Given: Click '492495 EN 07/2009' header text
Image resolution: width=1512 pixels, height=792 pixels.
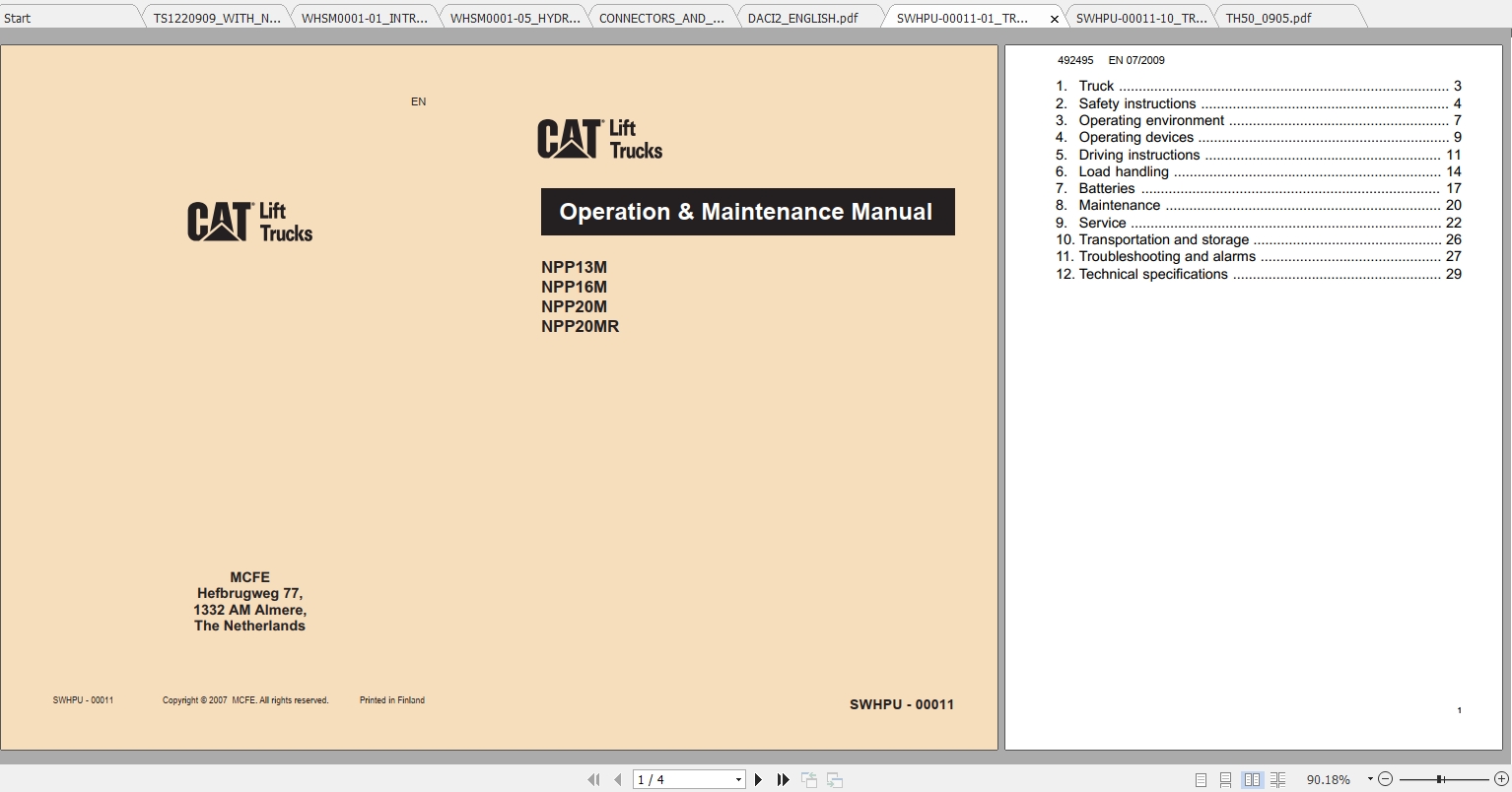Looking at the screenshot, I should point(1111,60).
